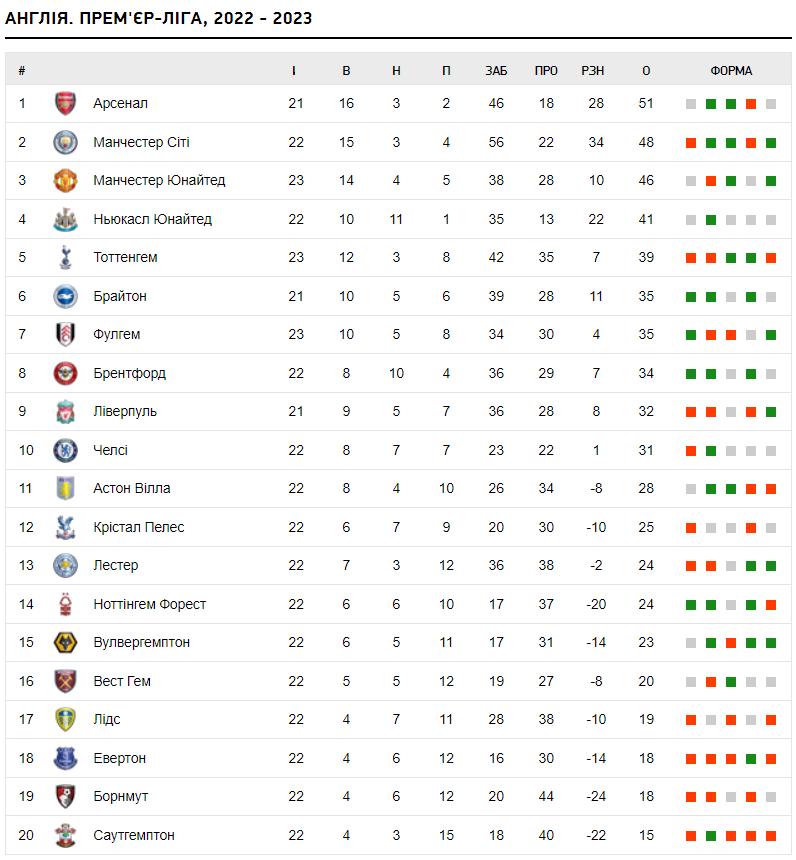
Task: Open the Саутгемптон team link
Action: click(x=134, y=835)
